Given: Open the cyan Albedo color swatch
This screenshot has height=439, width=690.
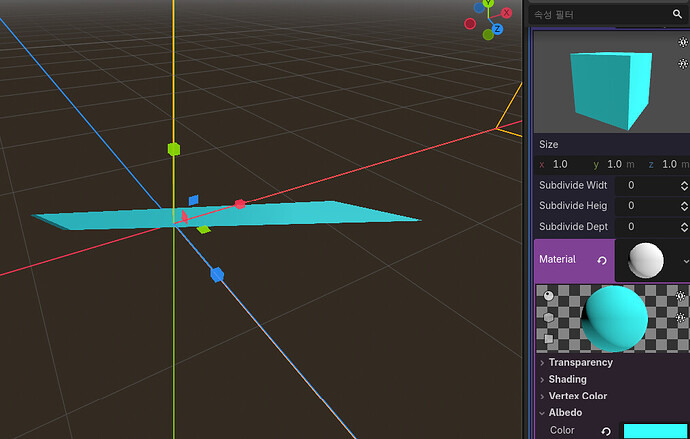Looking at the screenshot, I should (655, 431).
